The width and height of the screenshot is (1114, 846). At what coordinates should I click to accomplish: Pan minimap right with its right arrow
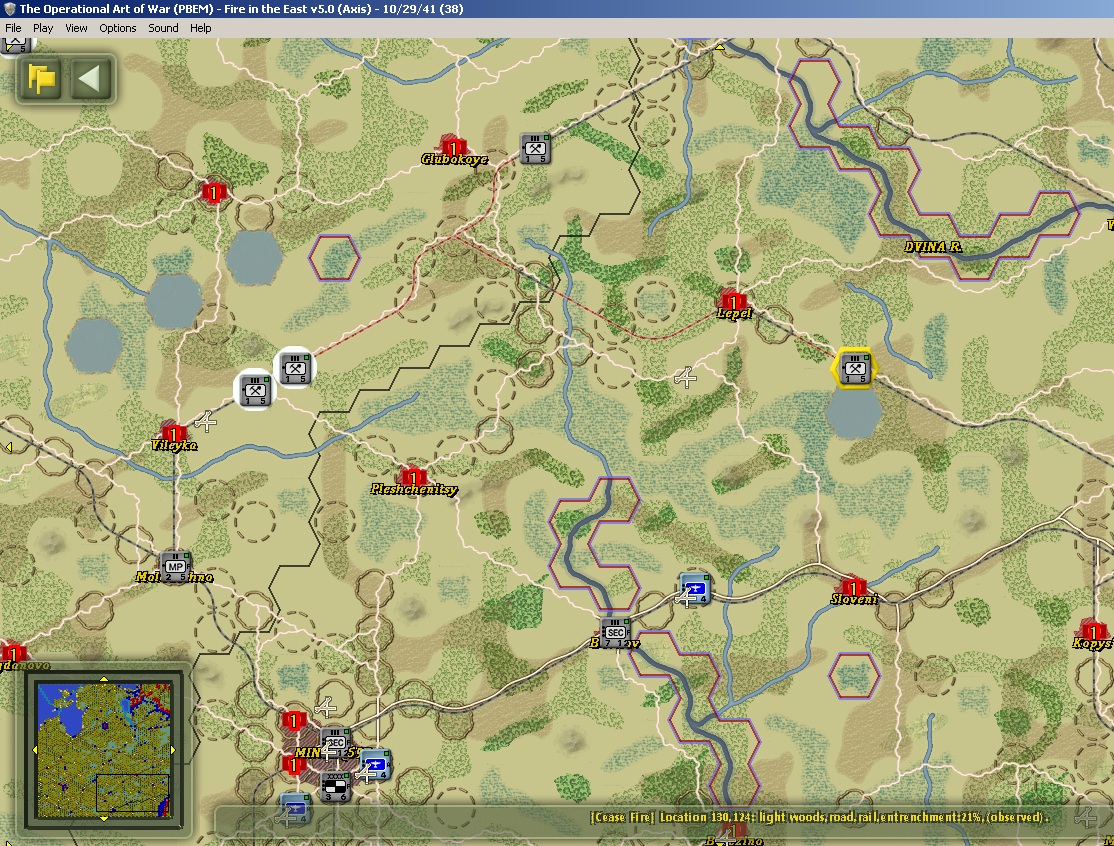pos(173,749)
